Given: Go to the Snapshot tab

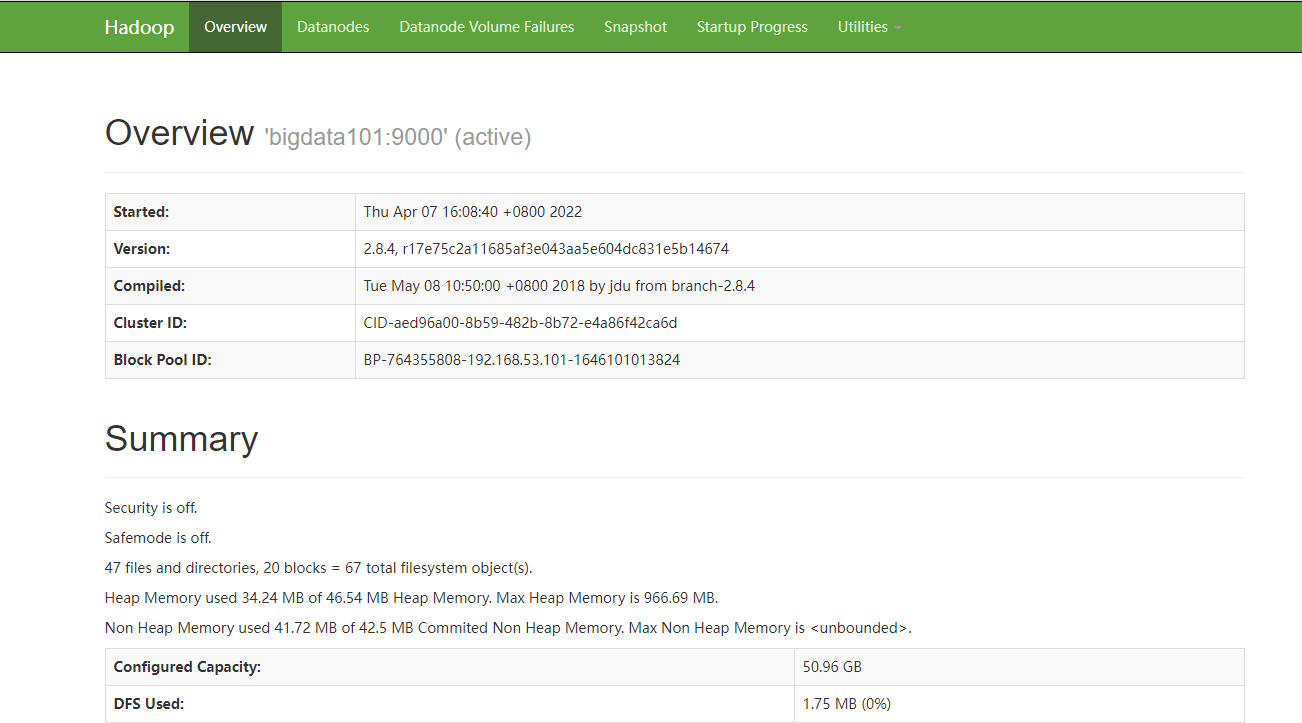Looking at the screenshot, I should click(x=635, y=27).
